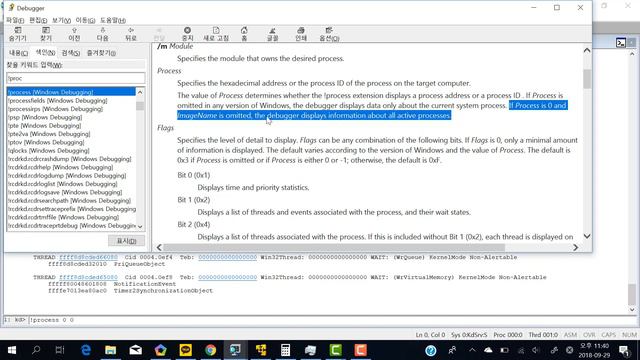
Task: Click help content horizontal scroll right arrow
Action: pyautogui.click(x=576, y=247)
